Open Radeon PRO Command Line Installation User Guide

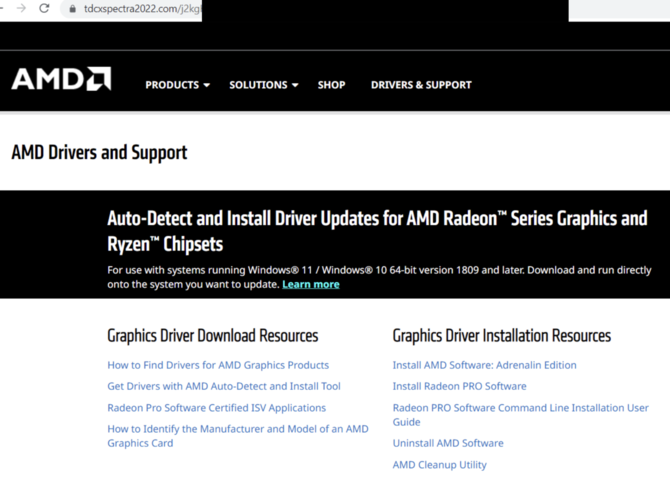520,415
